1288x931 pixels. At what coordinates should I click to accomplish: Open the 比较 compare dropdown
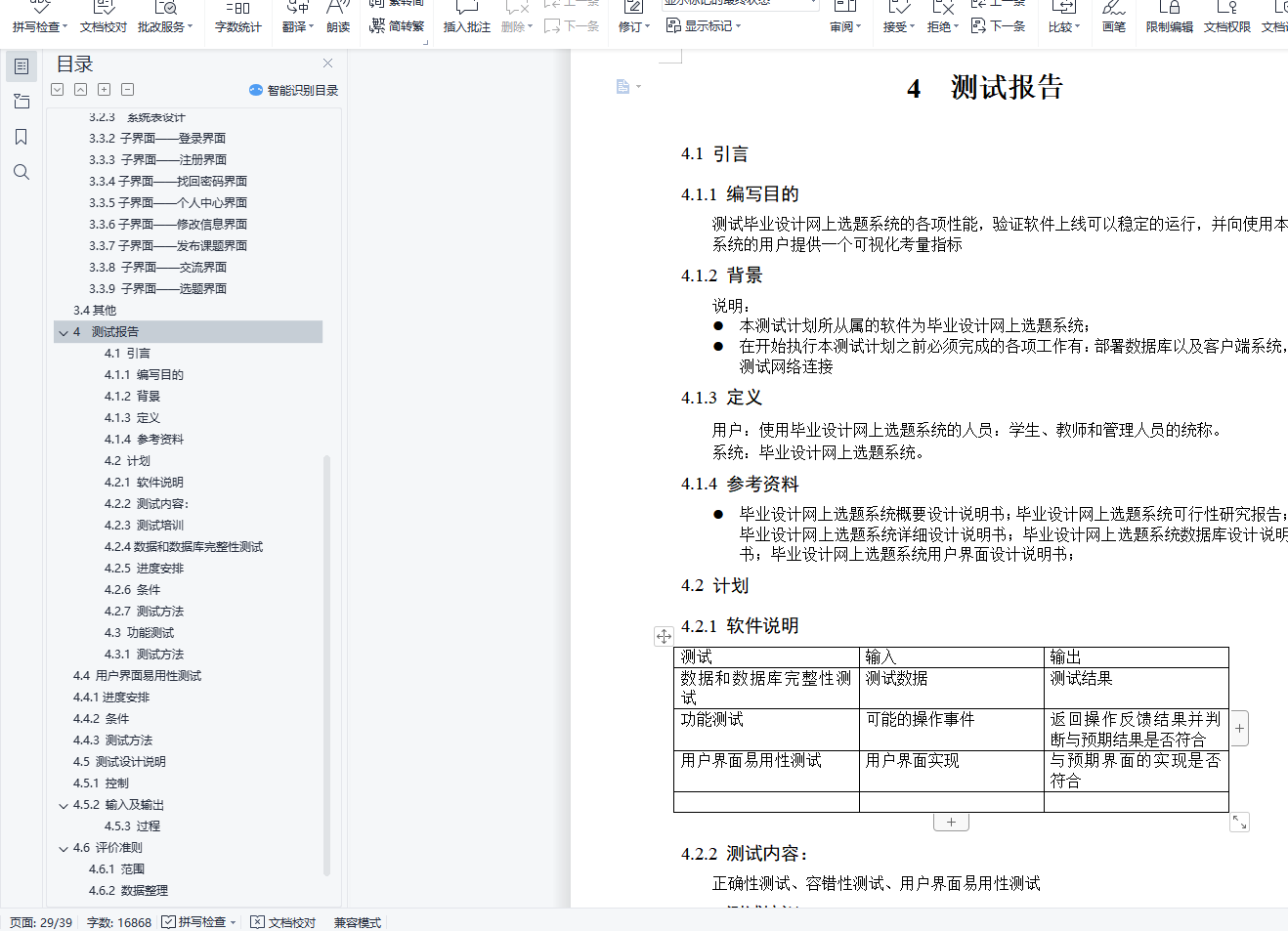click(1064, 18)
